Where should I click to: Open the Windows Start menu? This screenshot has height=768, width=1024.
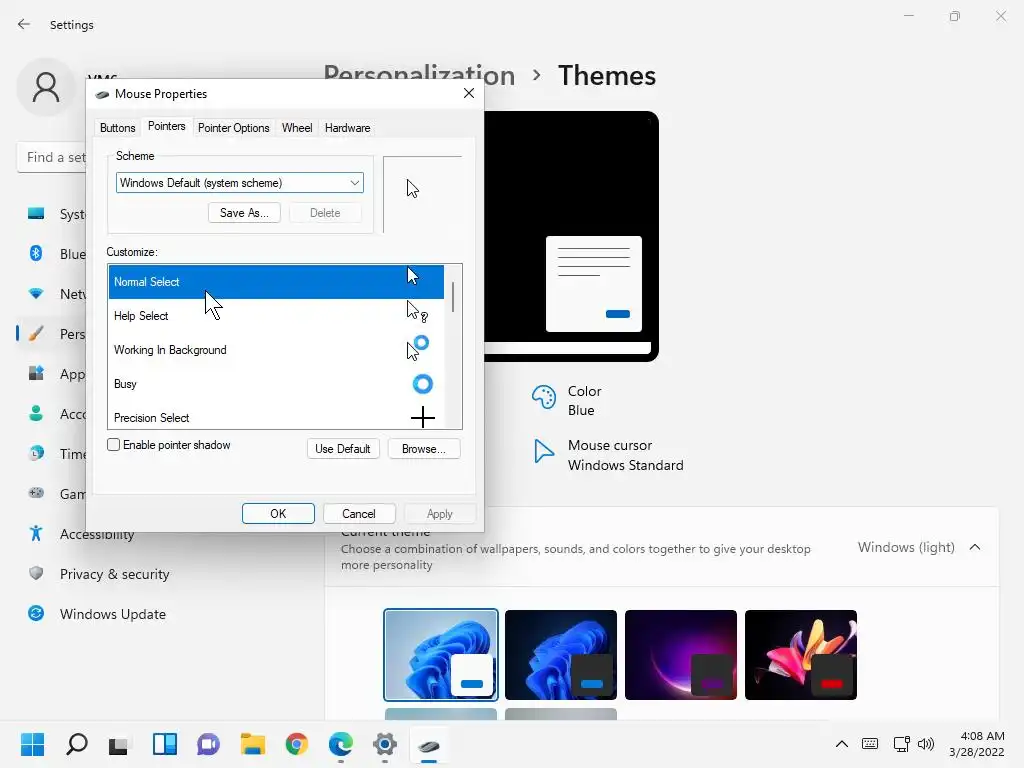(33, 744)
